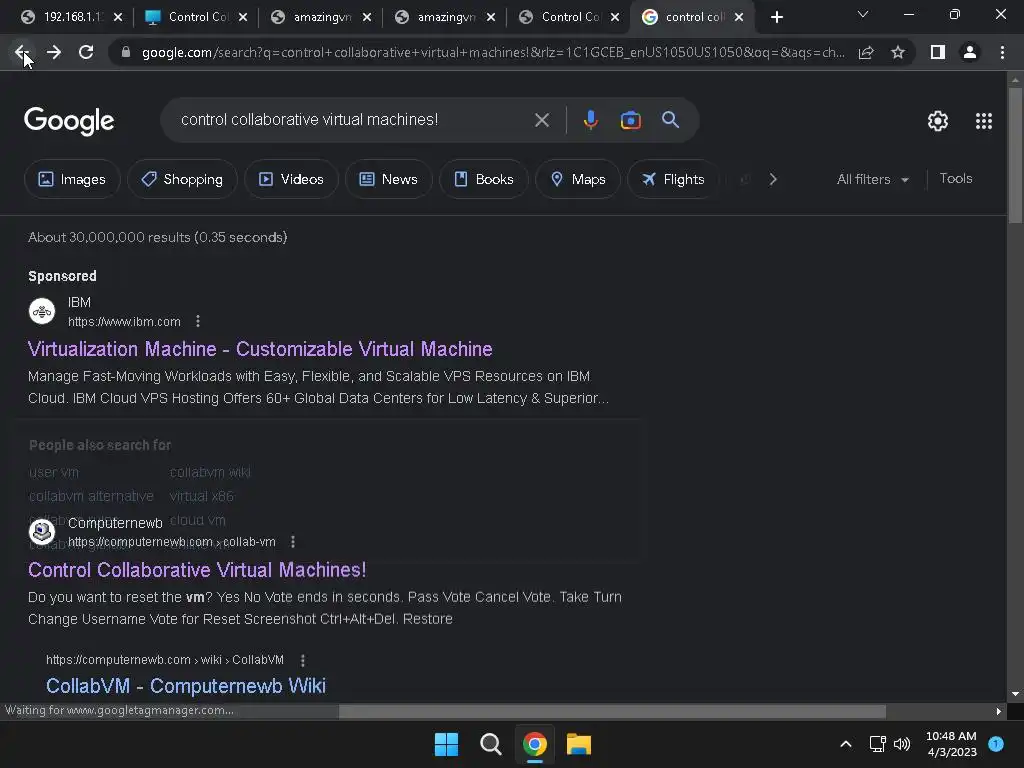Screen dimensions: 1024x768
Task: Open Windows taskbar search
Action: pyautogui.click(x=490, y=744)
